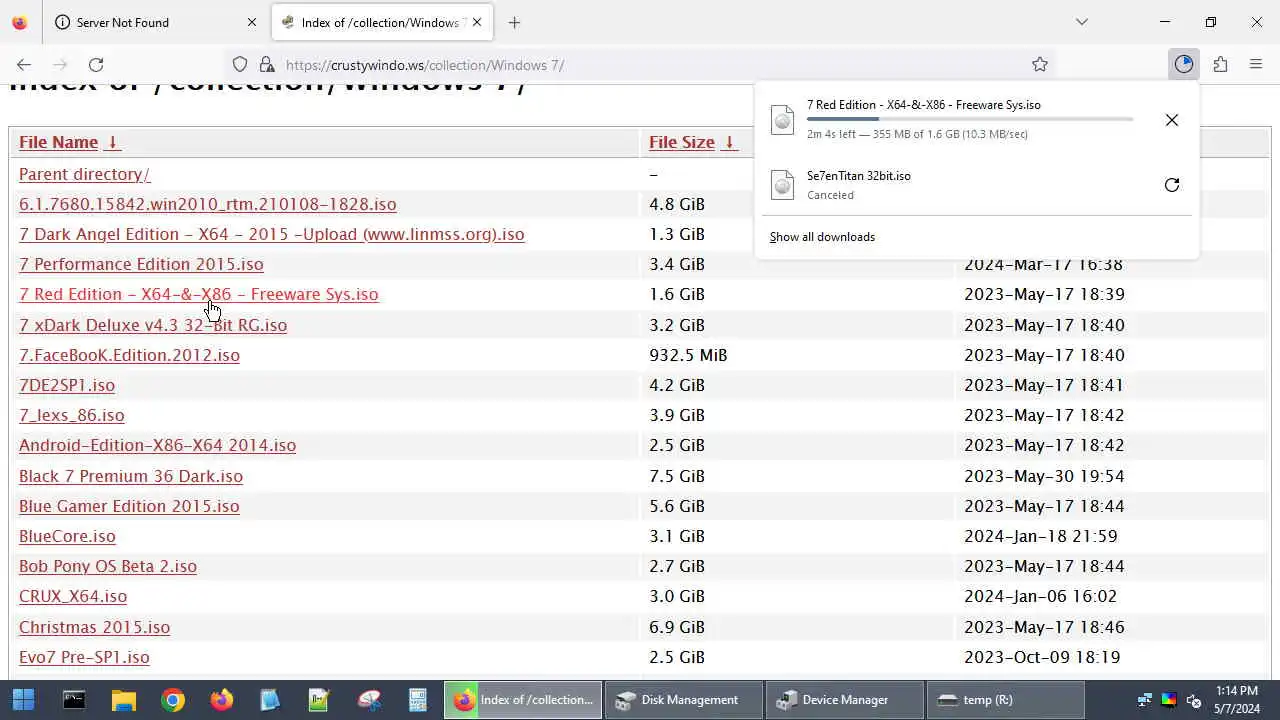Switch to the Disk Management taskbar window
The width and height of the screenshot is (1280, 720).
coord(683,699)
